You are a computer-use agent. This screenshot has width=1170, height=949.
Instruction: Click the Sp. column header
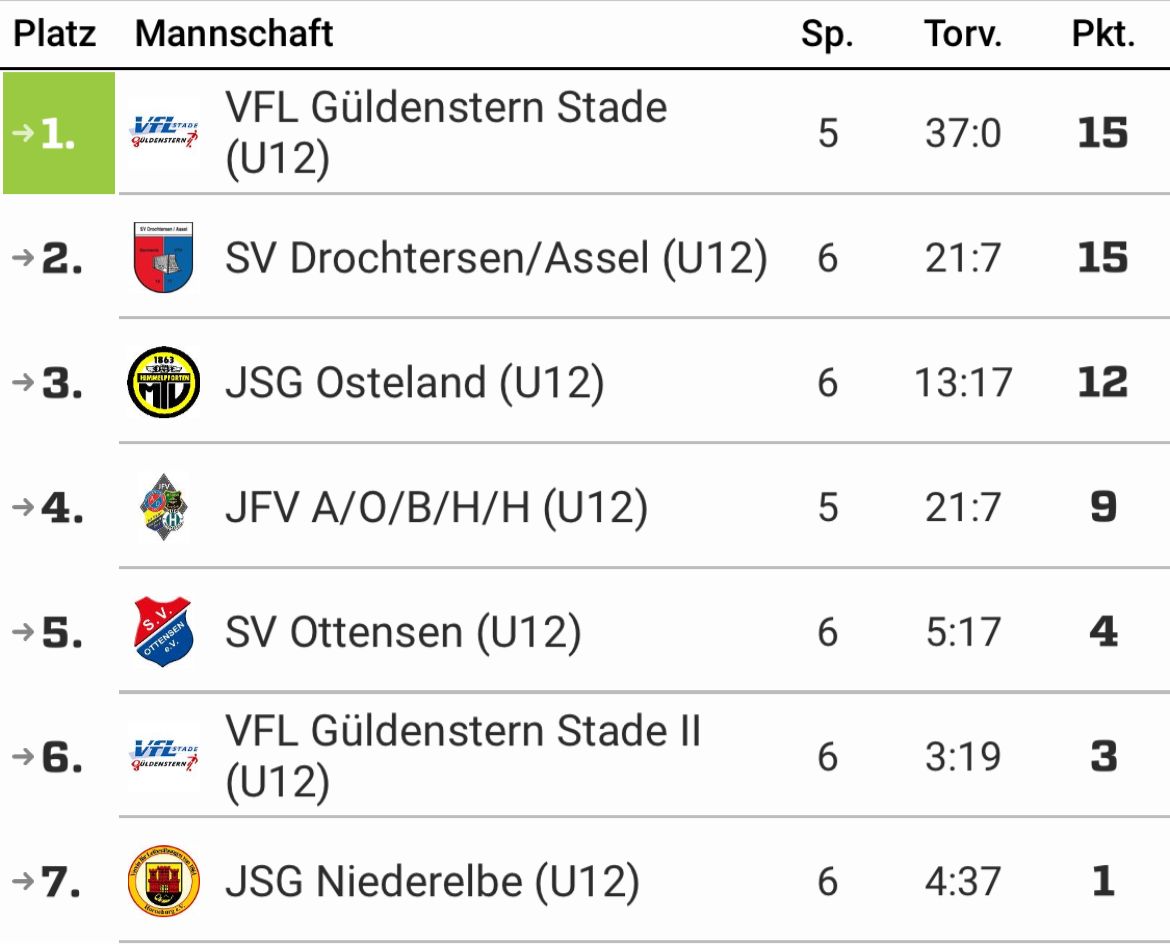click(x=828, y=34)
